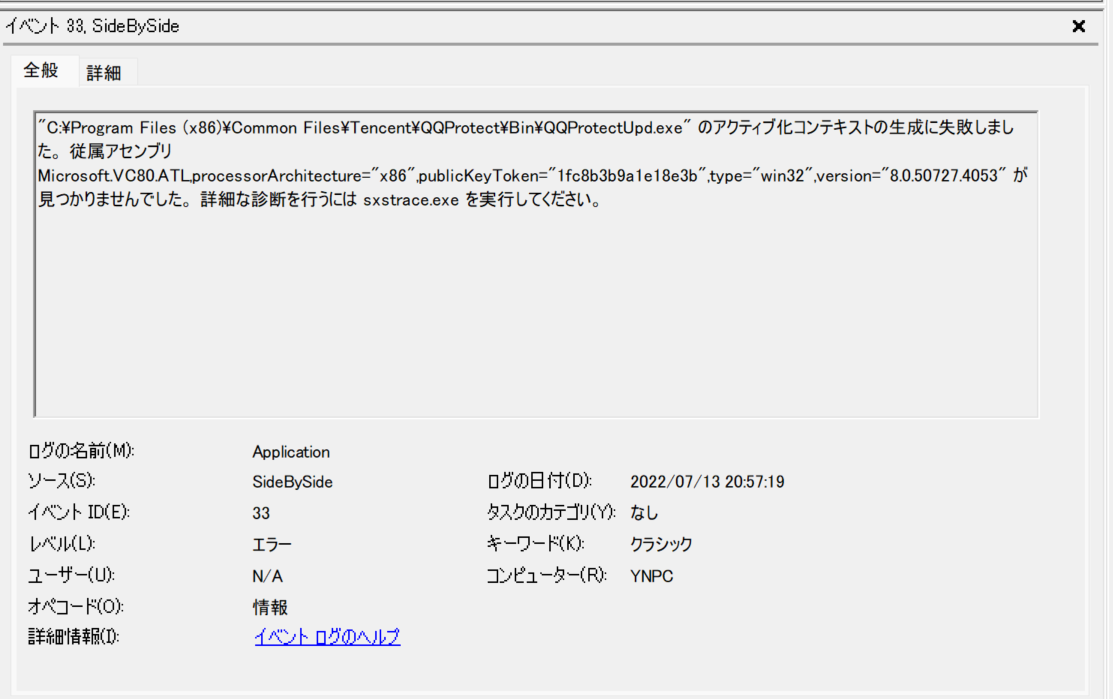Click inside the event description text box

(x=536, y=264)
